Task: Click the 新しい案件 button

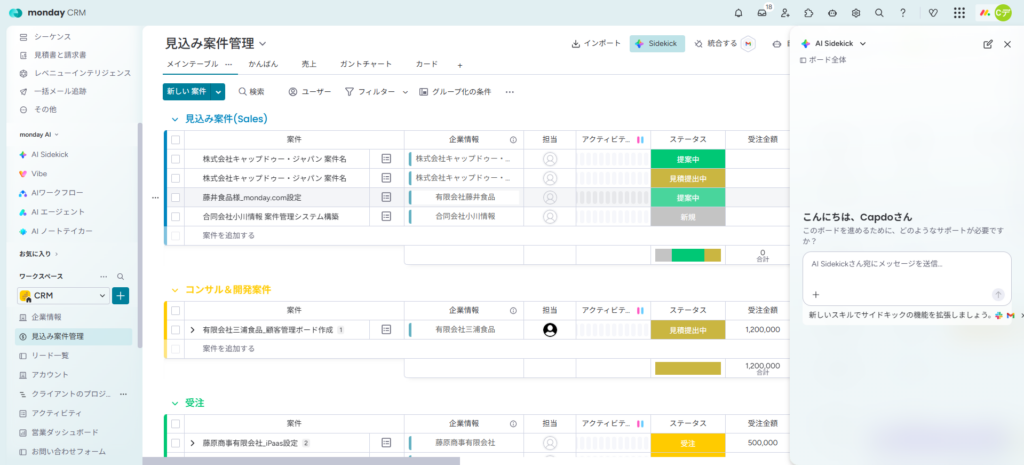Action: [x=187, y=91]
